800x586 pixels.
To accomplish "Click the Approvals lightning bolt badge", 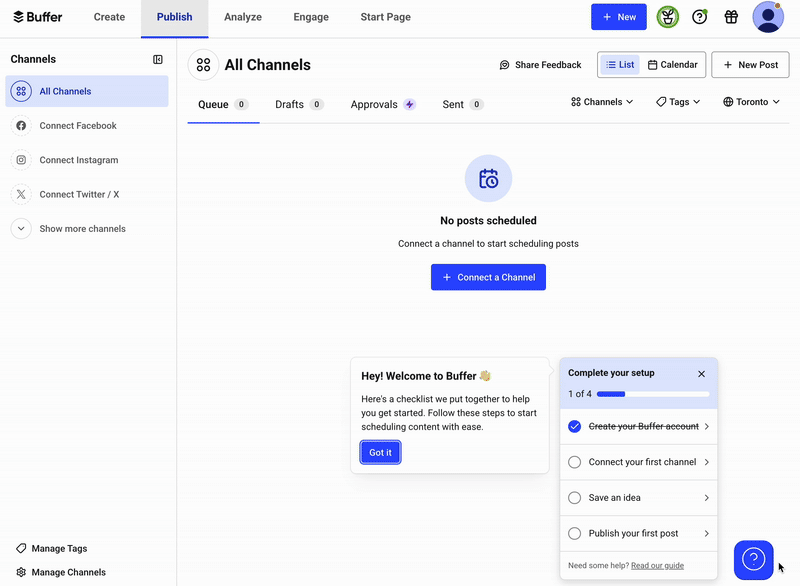I will point(409,105).
